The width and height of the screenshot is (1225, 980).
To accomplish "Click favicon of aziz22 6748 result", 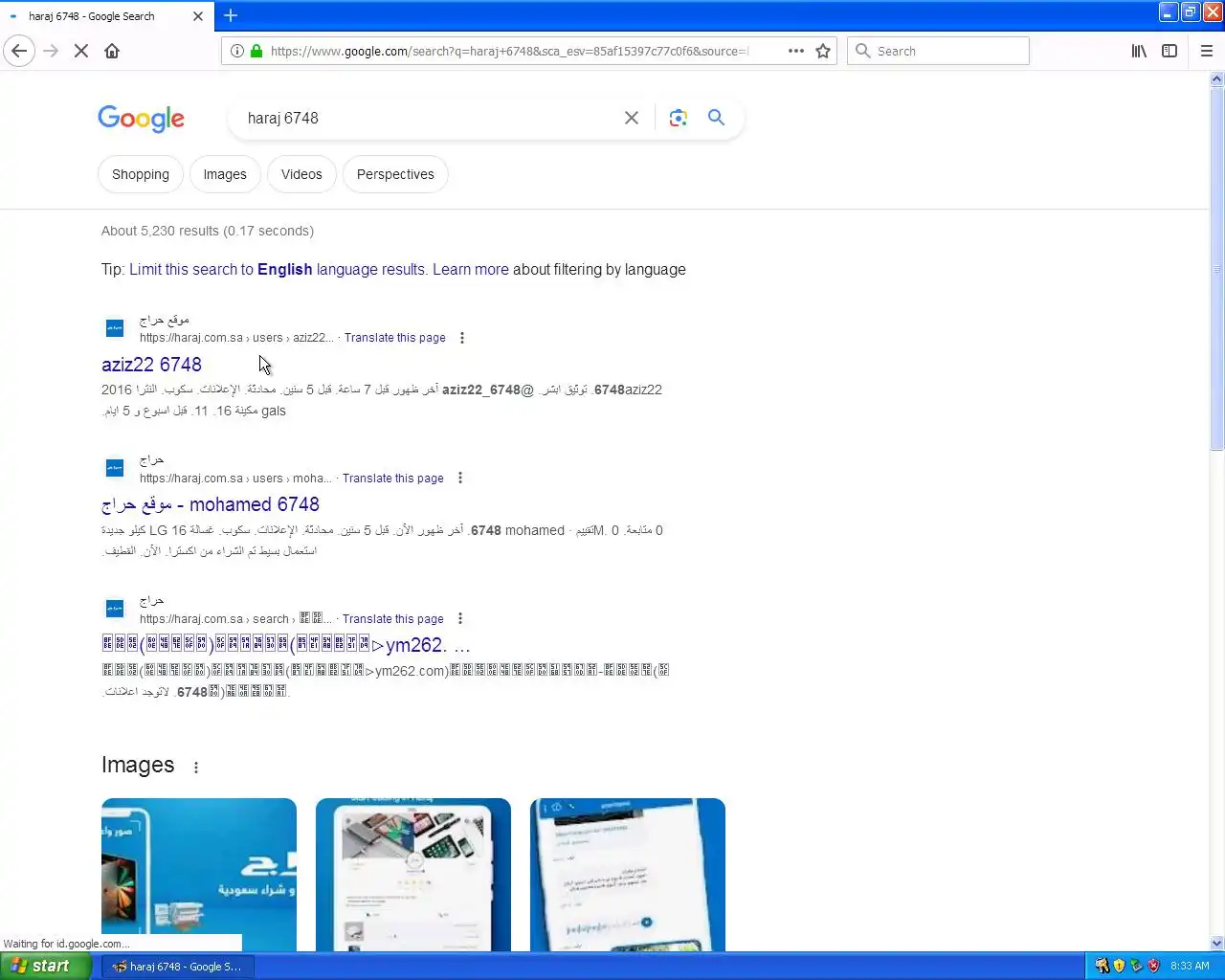I will tap(115, 328).
